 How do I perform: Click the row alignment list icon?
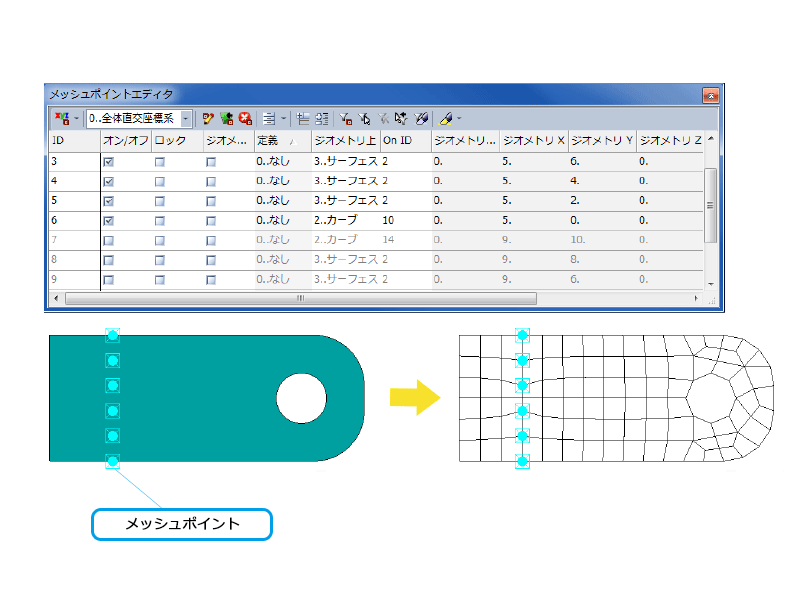(x=269, y=119)
